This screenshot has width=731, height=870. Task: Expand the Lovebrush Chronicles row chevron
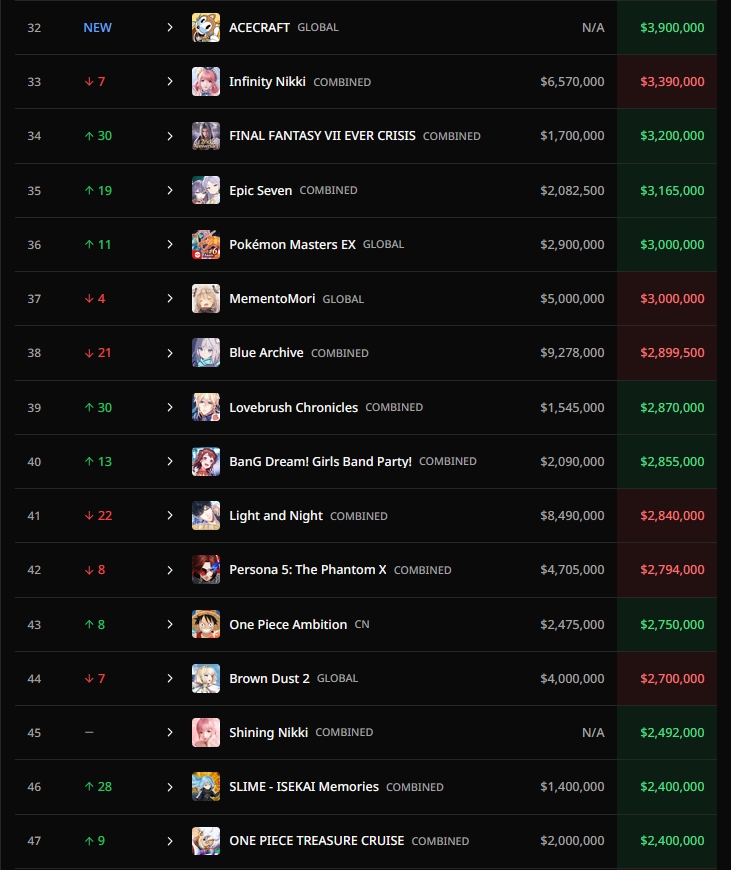pos(170,407)
